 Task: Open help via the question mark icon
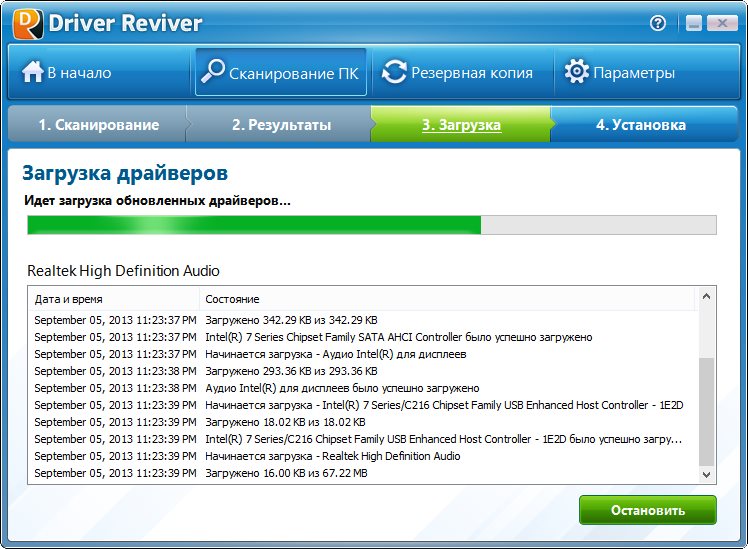point(658,23)
